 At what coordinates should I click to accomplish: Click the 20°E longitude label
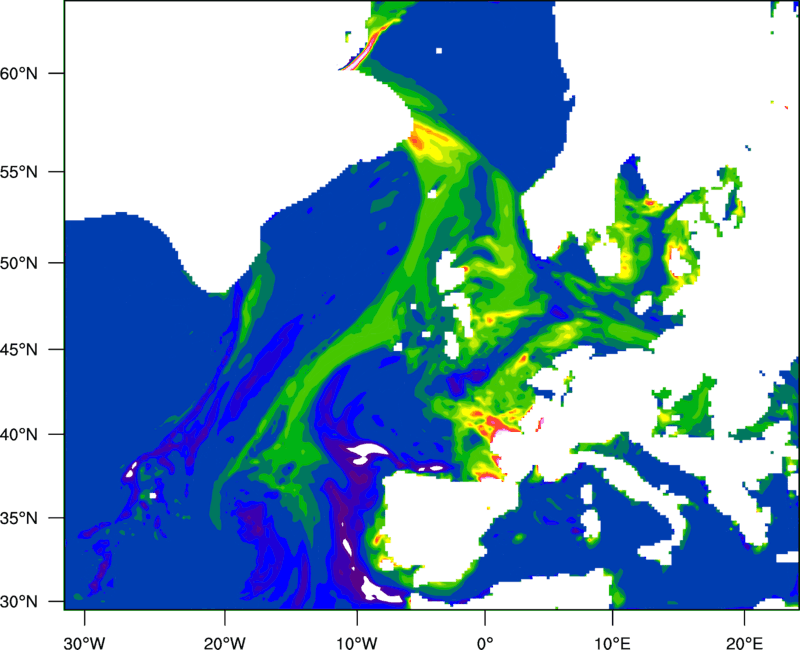[744, 643]
